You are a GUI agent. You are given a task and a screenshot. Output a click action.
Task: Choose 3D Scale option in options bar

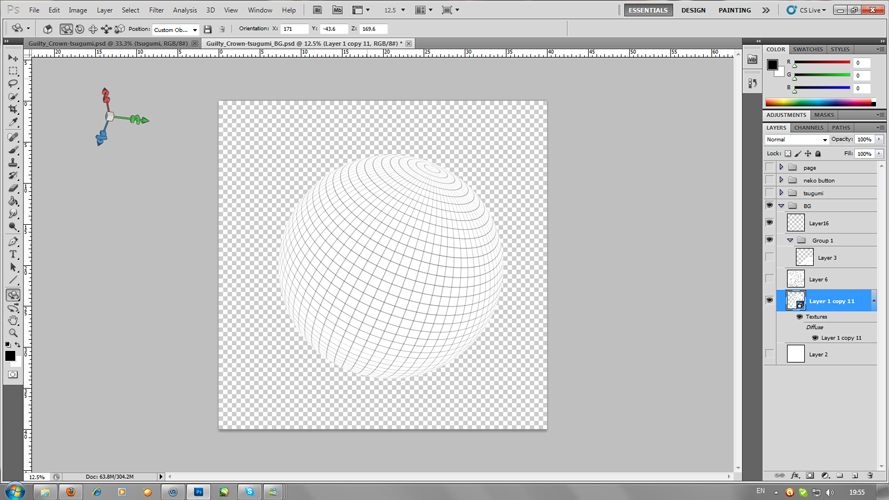[x=119, y=29]
